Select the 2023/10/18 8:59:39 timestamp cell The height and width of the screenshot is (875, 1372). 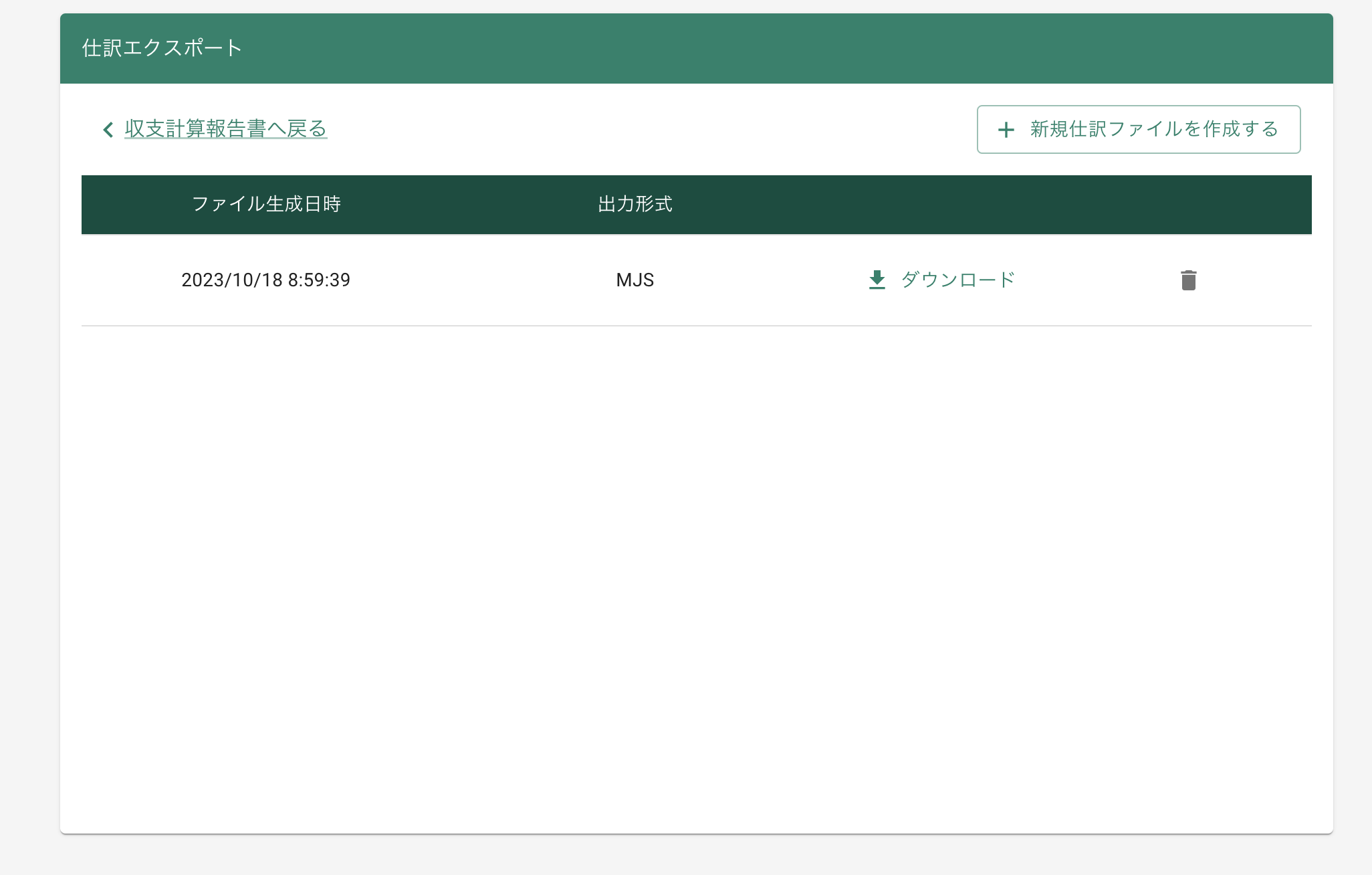(x=266, y=280)
